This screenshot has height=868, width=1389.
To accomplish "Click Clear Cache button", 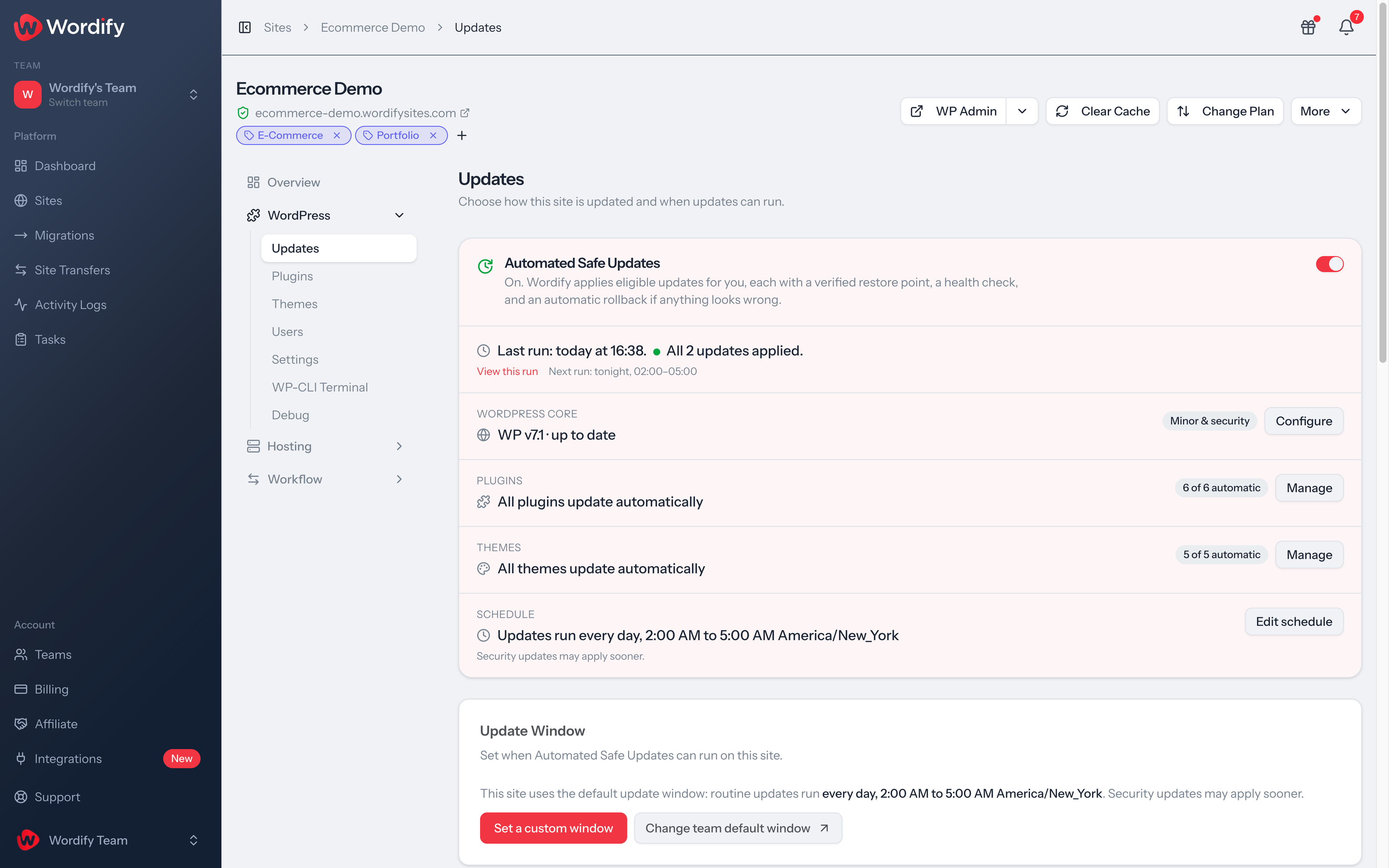I will [x=1103, y=112].
